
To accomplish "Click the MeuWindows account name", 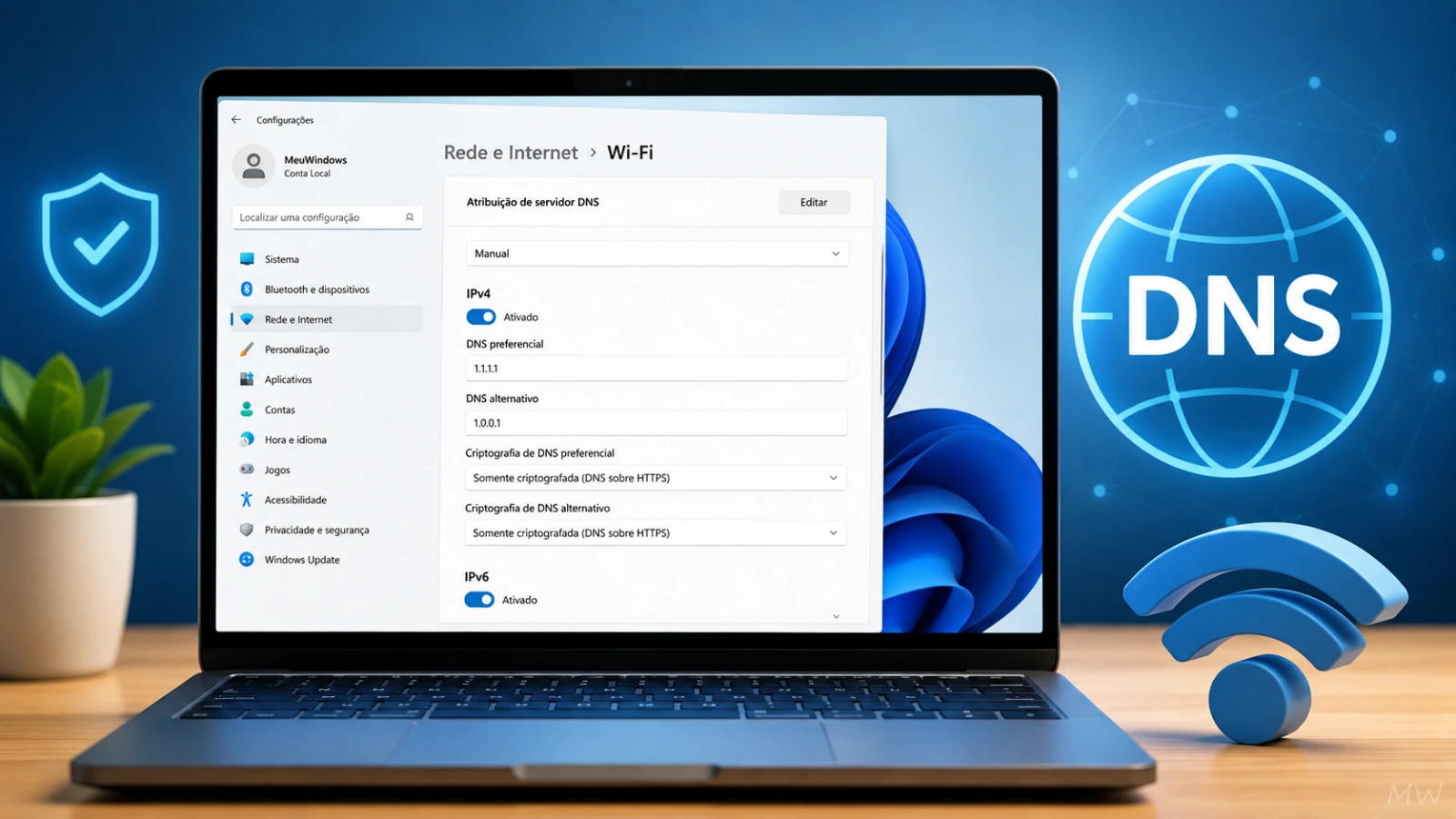I will click(315, 160).
